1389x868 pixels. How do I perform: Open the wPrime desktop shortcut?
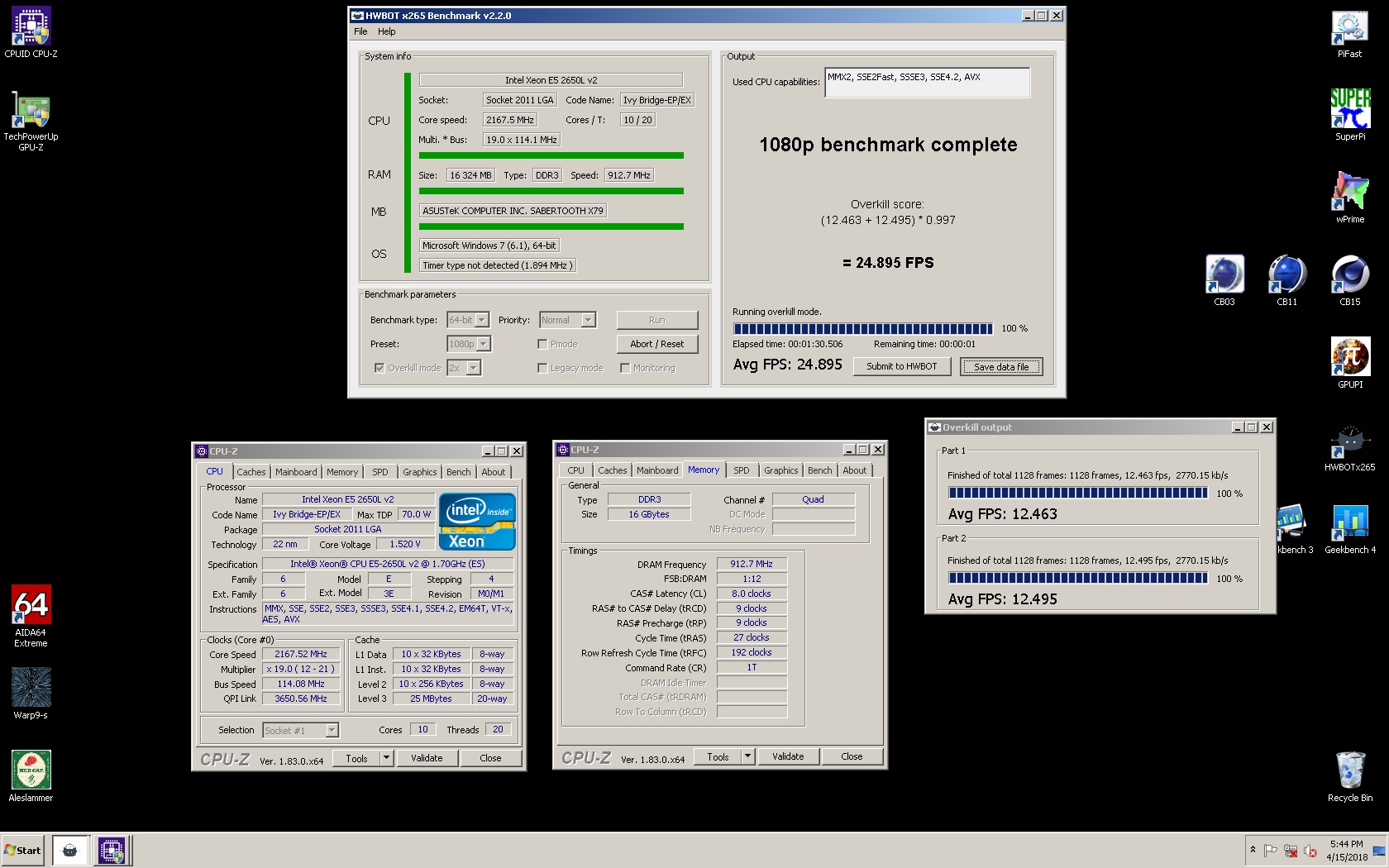[1349, 198]
